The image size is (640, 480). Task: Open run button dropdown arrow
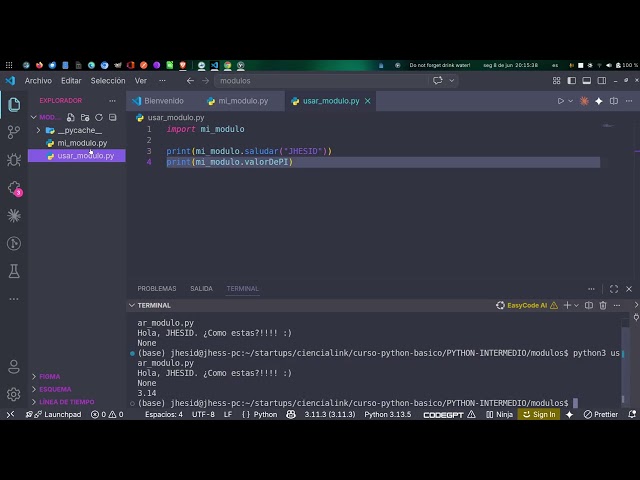click(571, 101)
